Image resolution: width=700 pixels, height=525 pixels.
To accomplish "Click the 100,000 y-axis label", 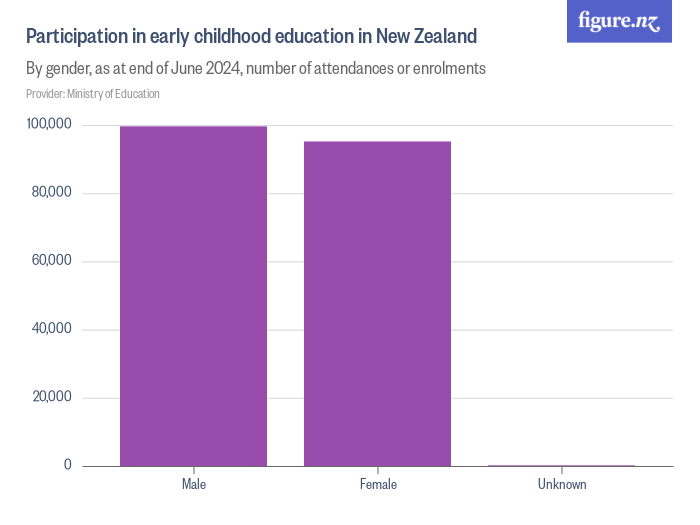I will 49,125.
